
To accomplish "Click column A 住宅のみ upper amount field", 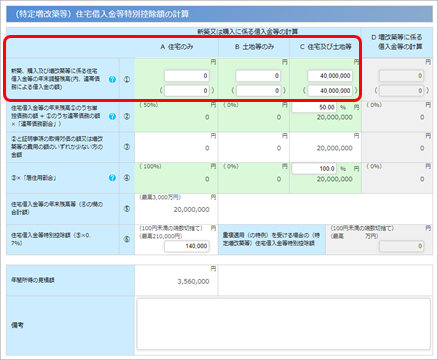I will tap(187, 76).
